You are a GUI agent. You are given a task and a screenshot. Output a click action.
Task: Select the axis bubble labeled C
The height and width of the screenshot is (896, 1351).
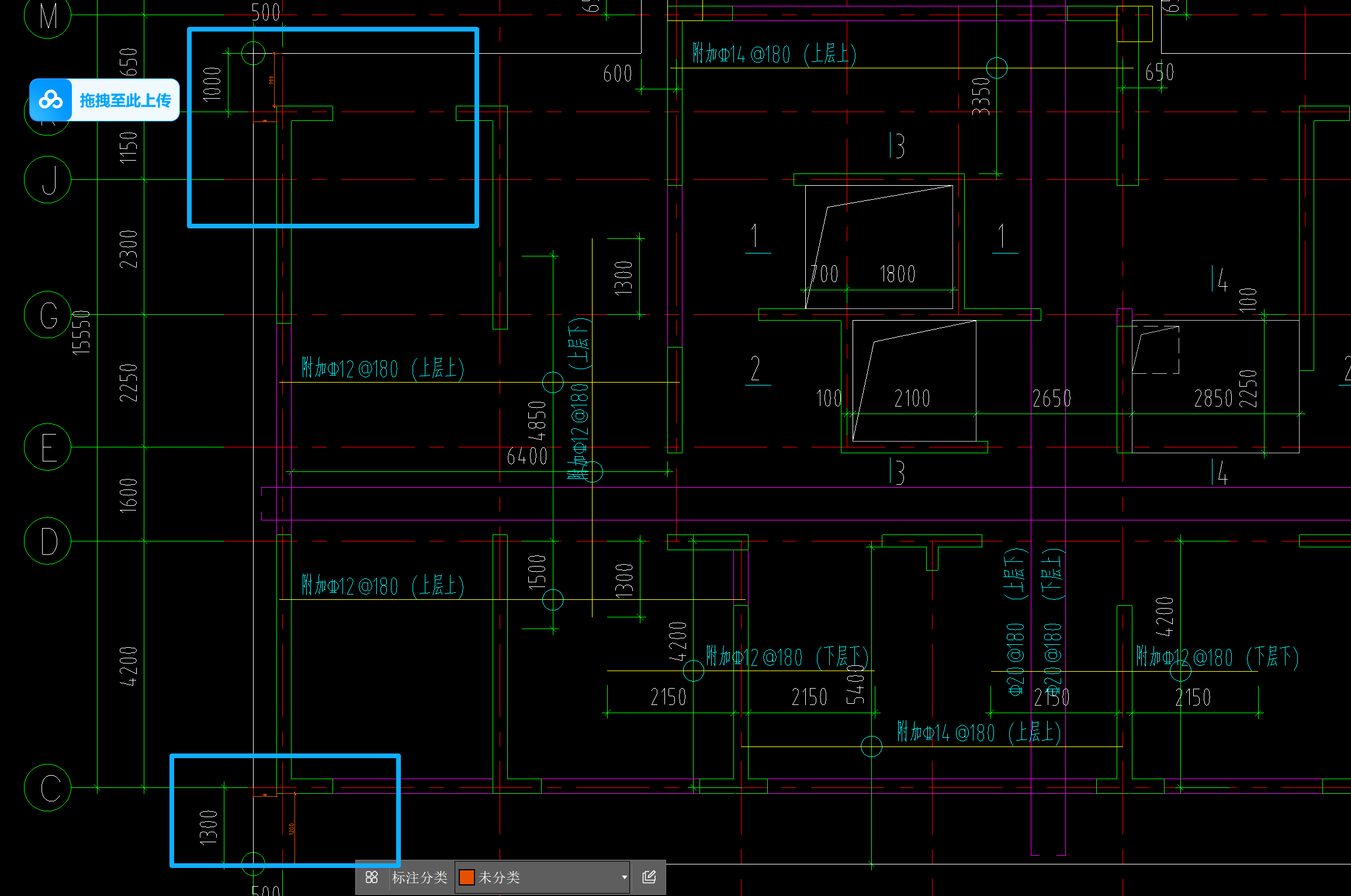pyautogui.click(x=48, y=787)
